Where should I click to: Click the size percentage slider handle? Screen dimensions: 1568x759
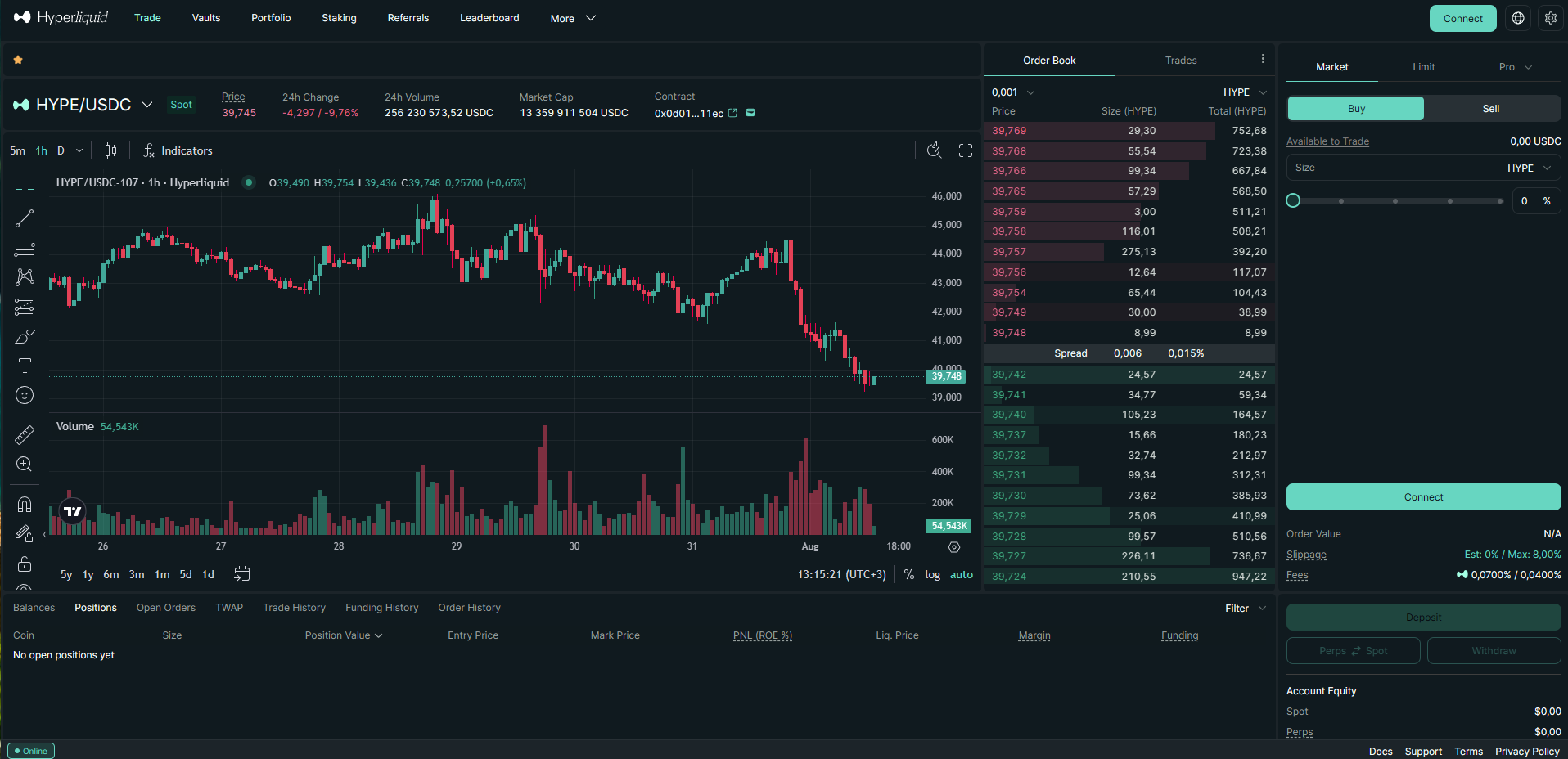click(1293, 200)
